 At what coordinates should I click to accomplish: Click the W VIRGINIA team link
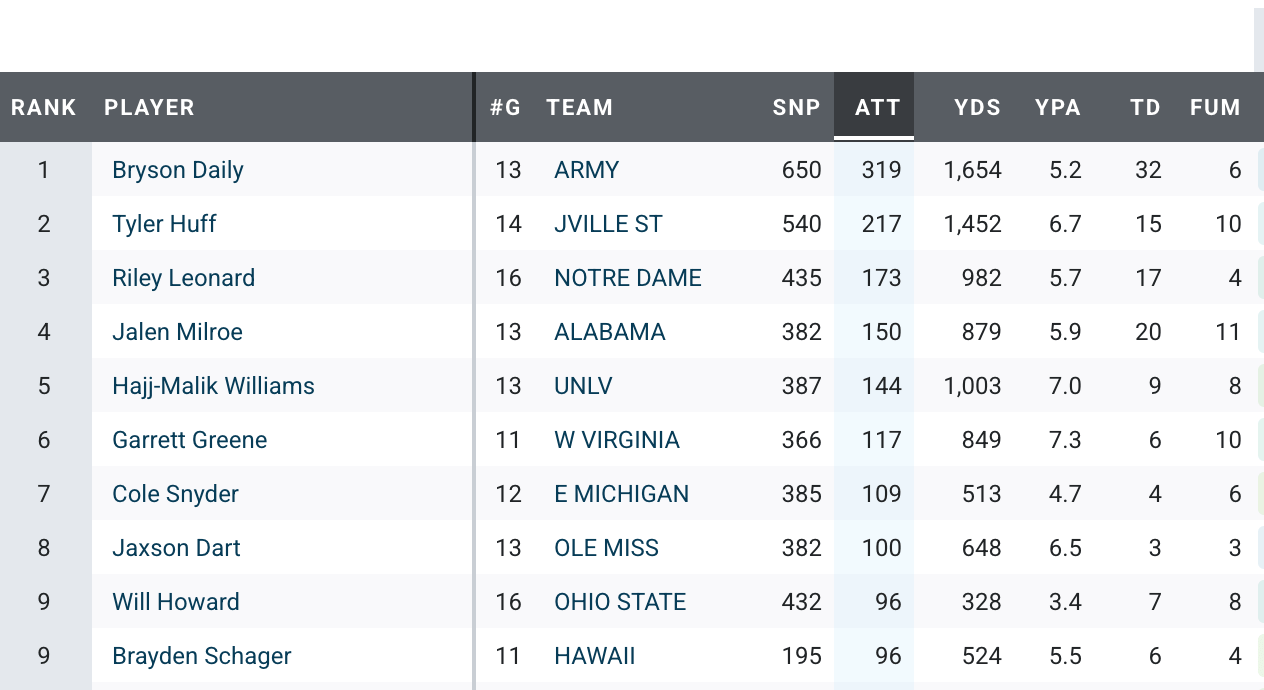[617, 440]
